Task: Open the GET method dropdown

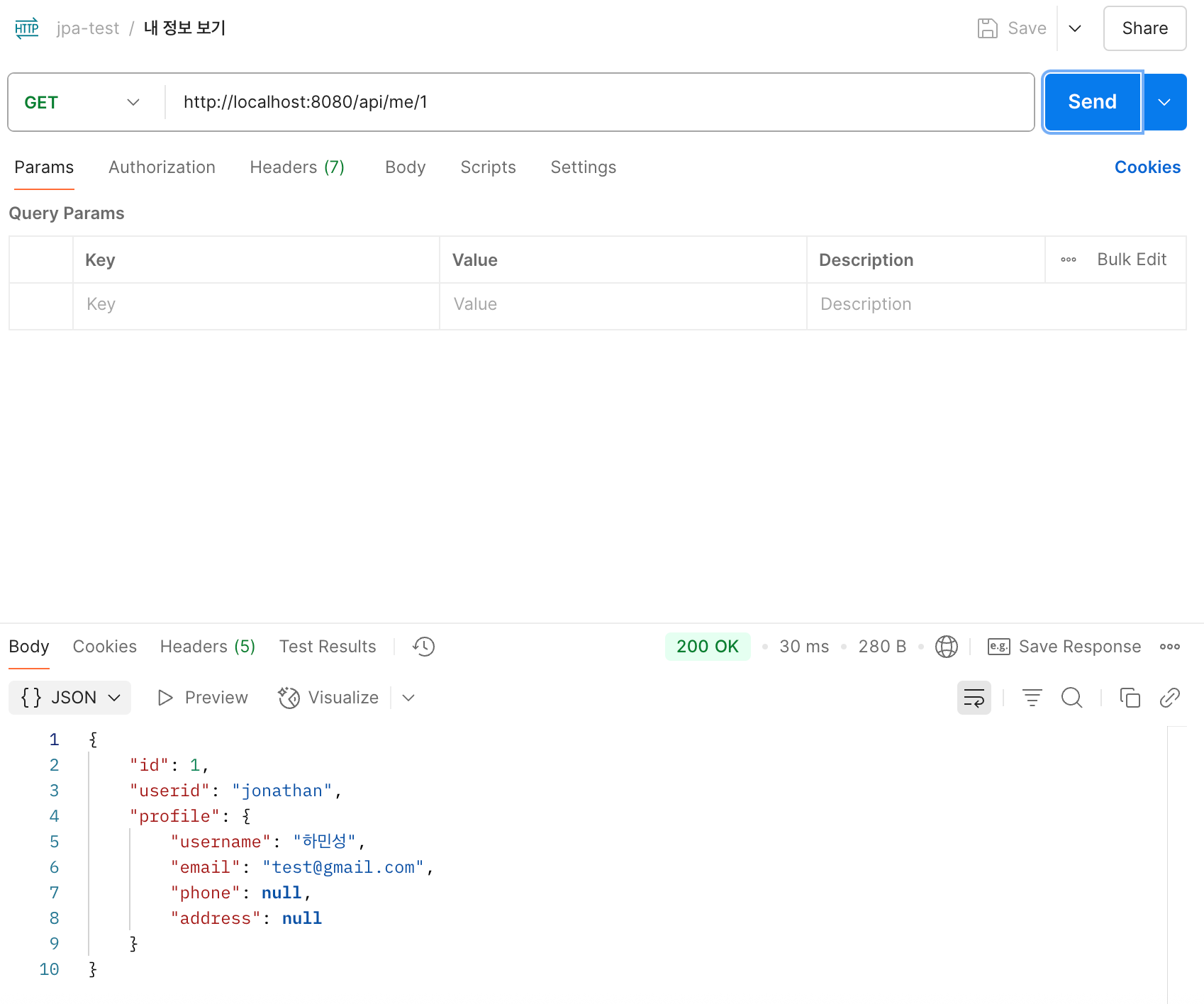Action: pos(82,102)
